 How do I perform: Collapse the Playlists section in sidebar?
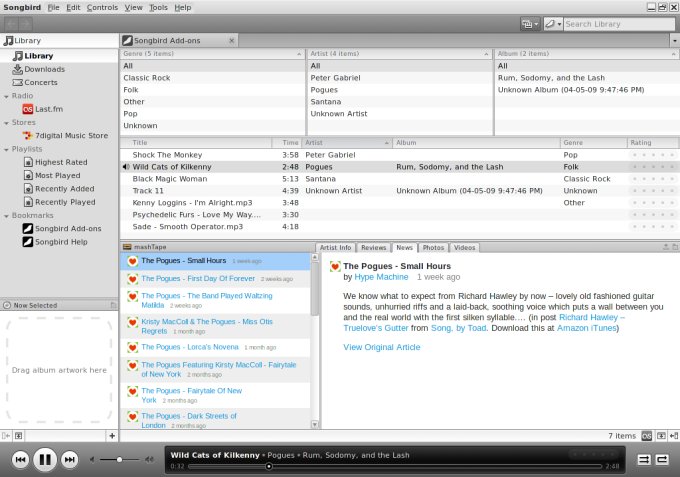coord(6,148)
